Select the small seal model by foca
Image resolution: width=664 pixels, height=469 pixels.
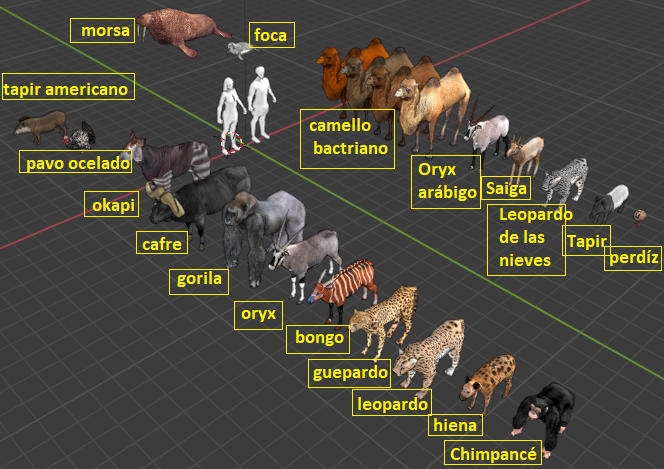[x=241, y=50]
